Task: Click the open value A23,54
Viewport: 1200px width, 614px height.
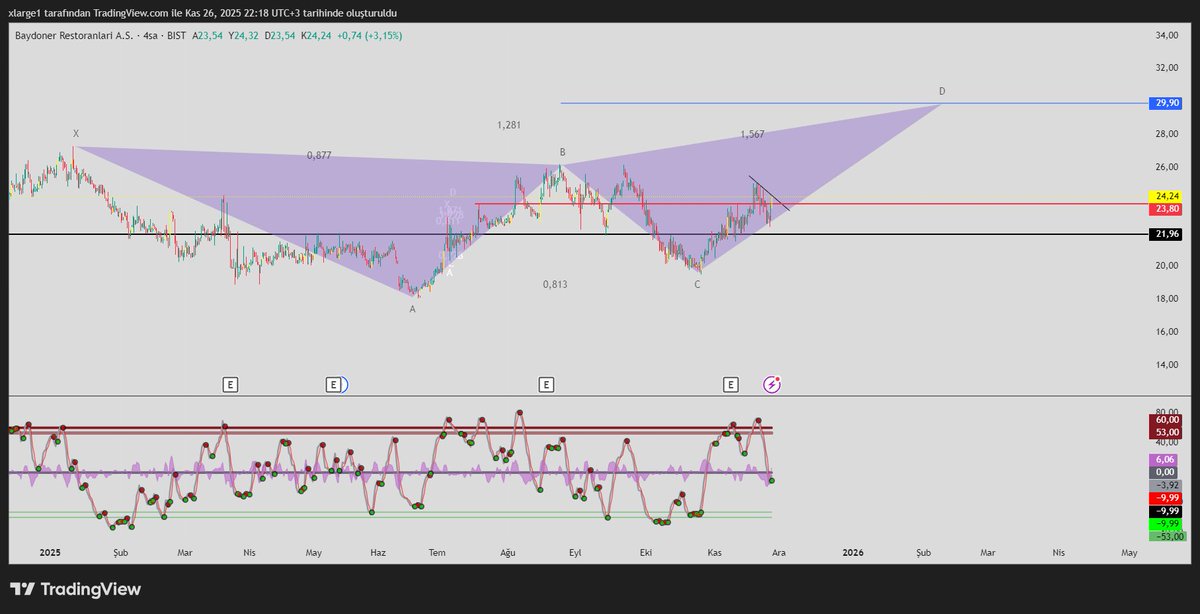Action: pos(207,36)
